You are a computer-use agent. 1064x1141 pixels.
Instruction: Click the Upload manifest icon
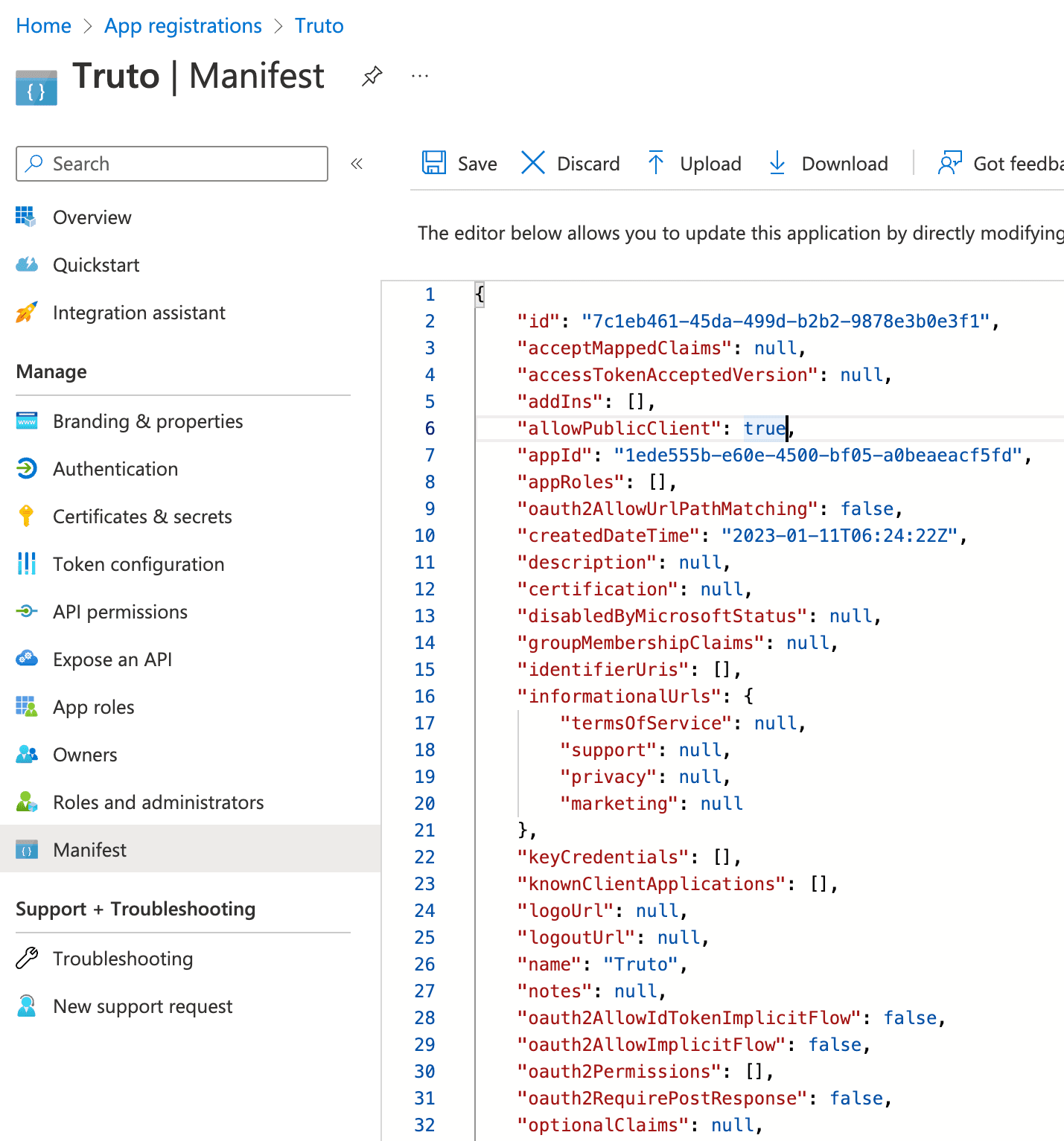tap(656, 163)
